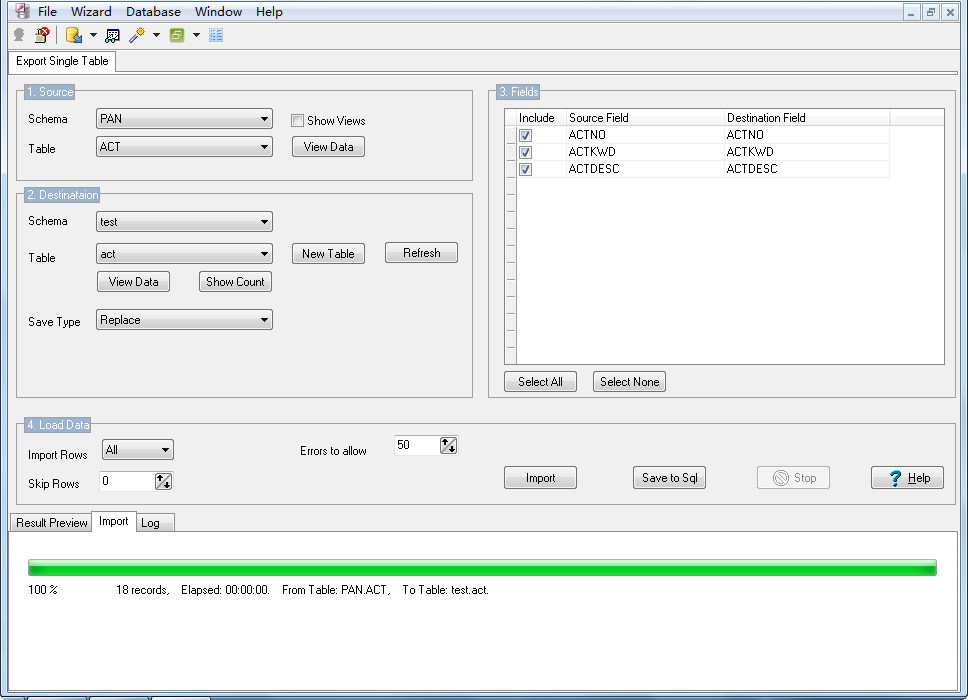Viewport: 968px width, 700px height.
Task: Select the ACTDESC source field cell
Action: point(645,169)
